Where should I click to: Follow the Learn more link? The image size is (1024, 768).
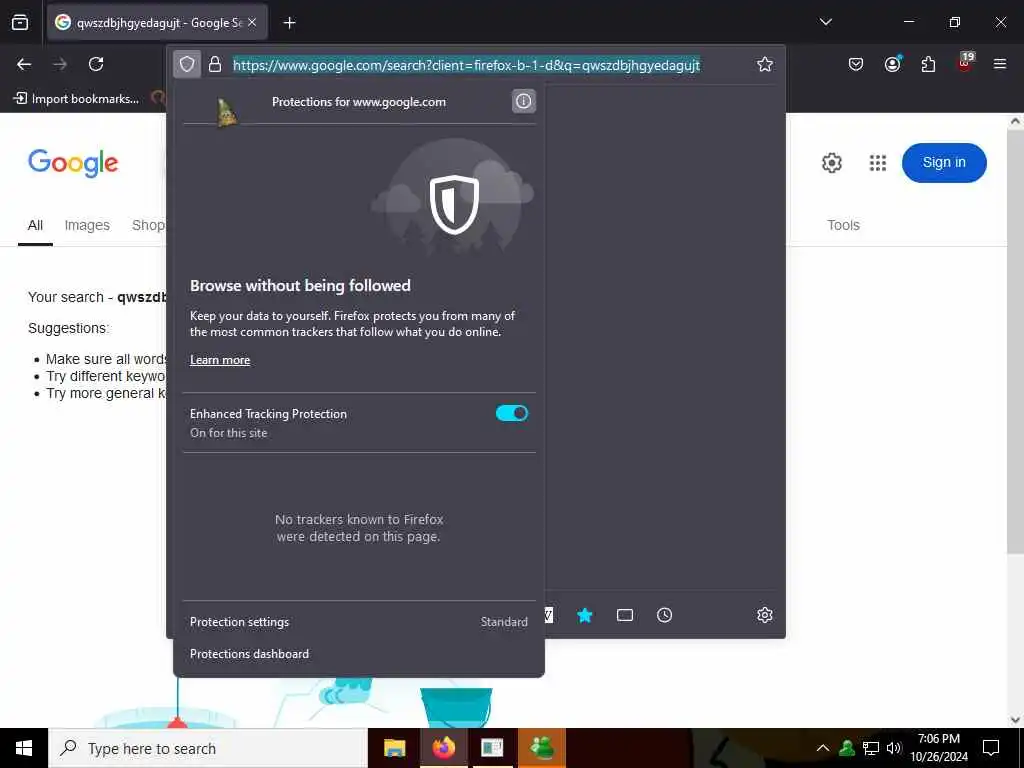[220, 360]
